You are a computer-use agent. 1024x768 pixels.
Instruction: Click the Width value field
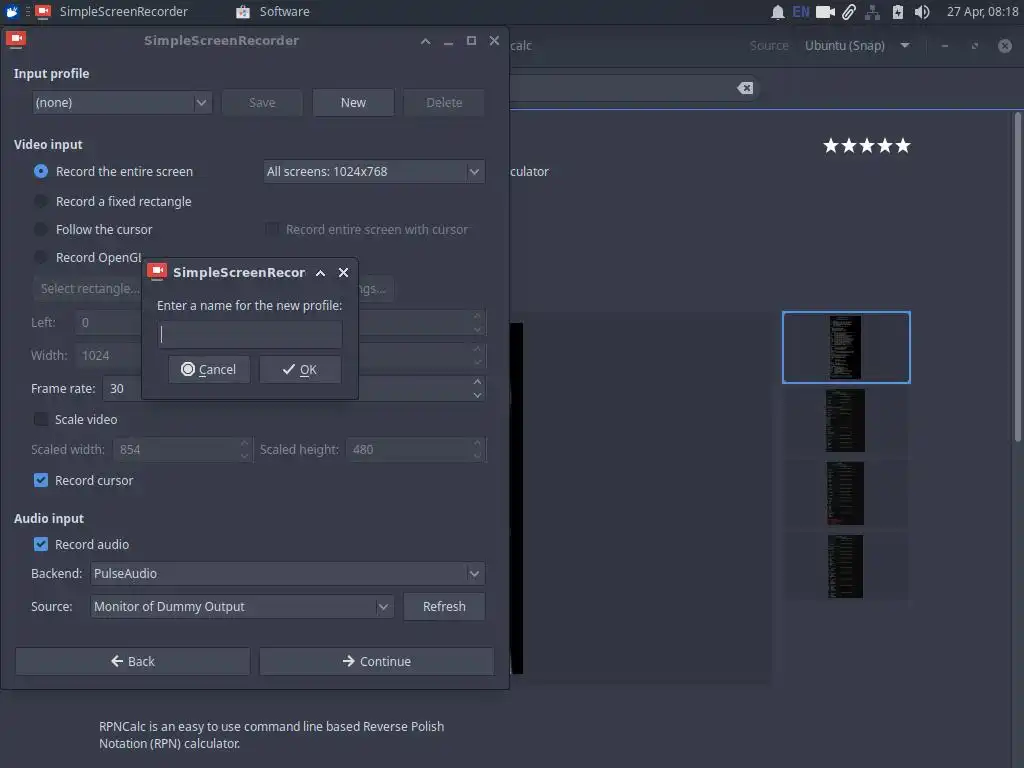pos(108,356)
